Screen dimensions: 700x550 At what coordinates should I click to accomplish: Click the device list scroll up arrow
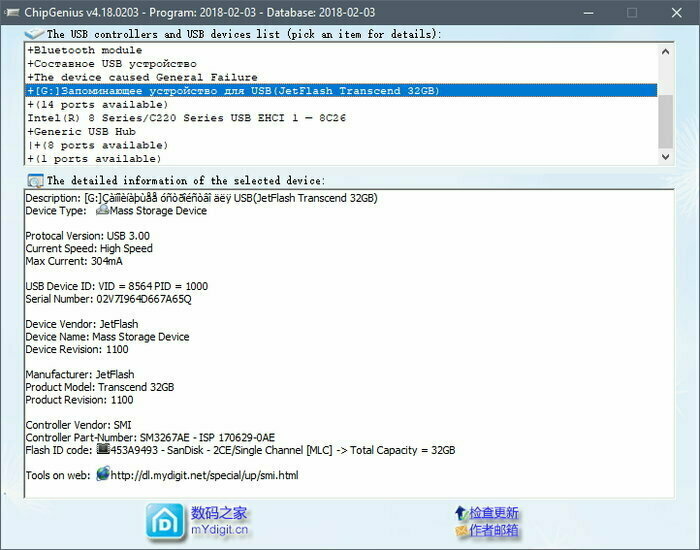[x=665, y=51]
